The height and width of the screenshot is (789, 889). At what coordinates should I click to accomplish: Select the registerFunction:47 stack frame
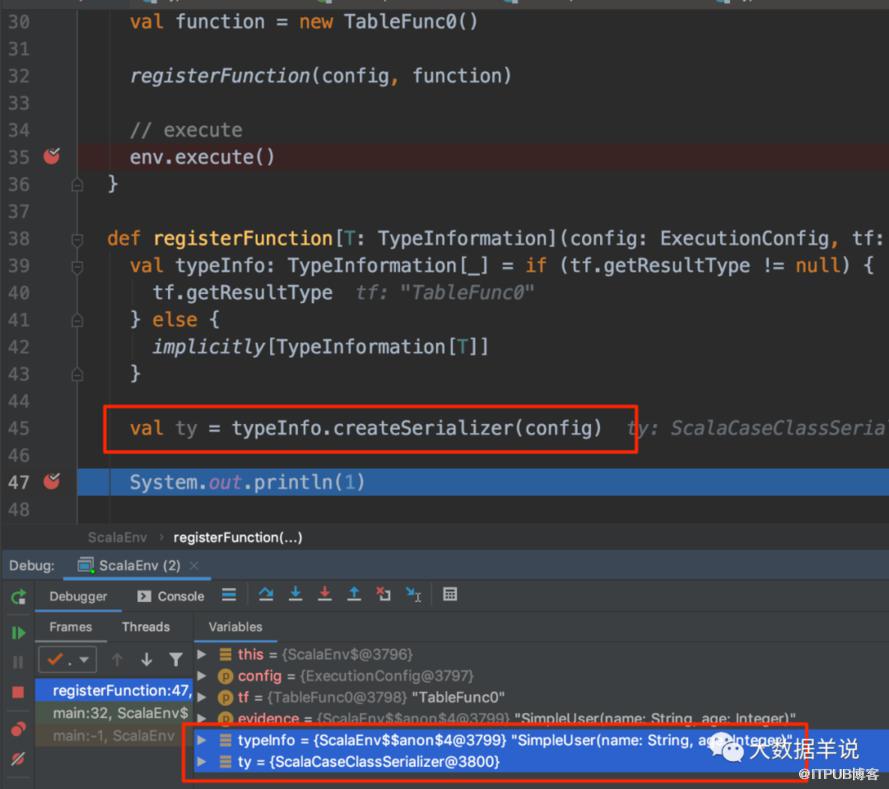tap(114, 691)
